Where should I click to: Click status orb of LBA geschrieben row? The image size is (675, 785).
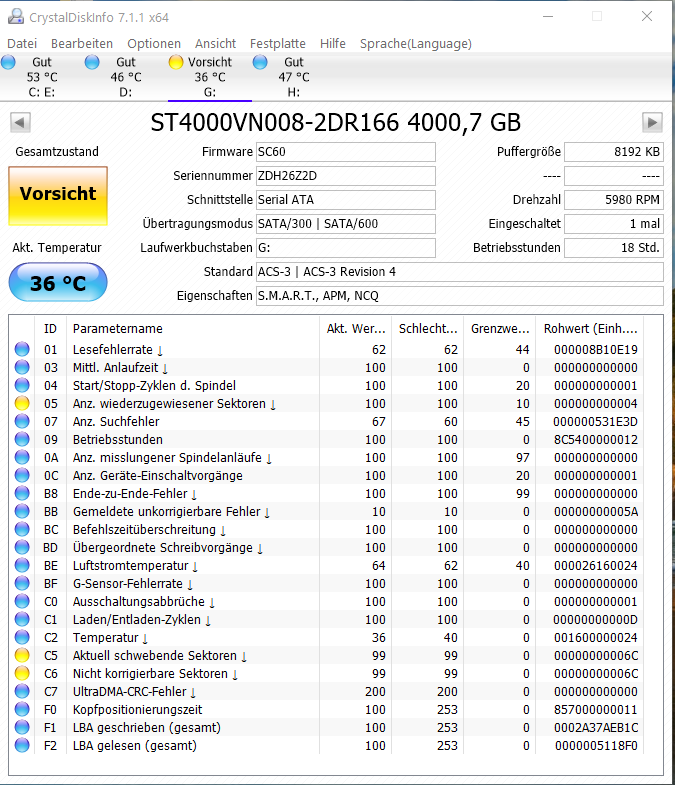click(22, 727)
